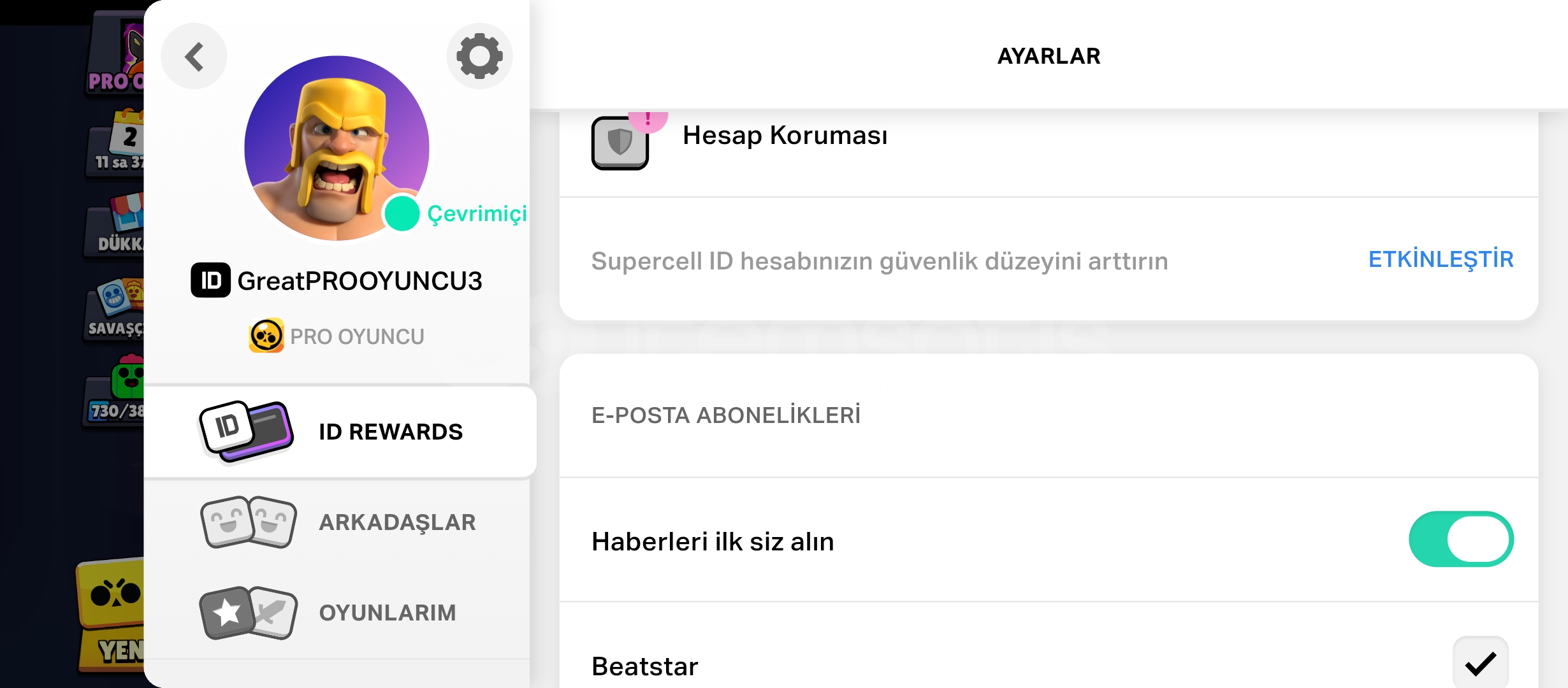1568x688 pixels.
Task: Tap the Çevrimiçi status label
Action: (x=477, y=214)
